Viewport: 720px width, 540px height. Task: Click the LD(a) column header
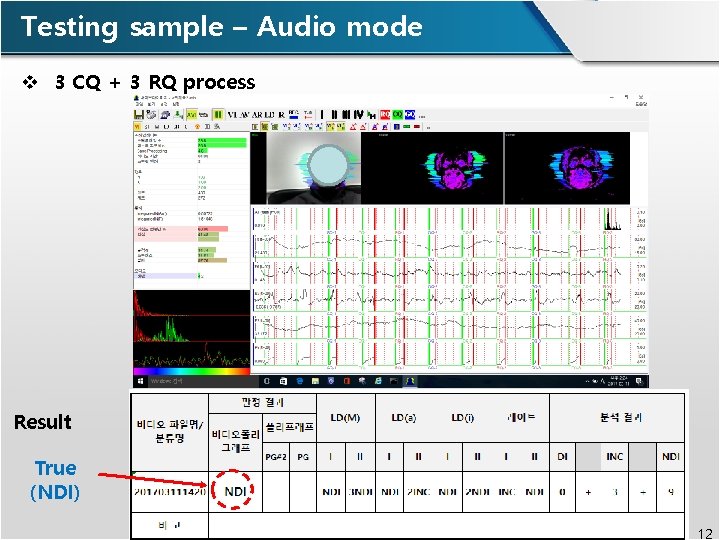coord(404,417)
